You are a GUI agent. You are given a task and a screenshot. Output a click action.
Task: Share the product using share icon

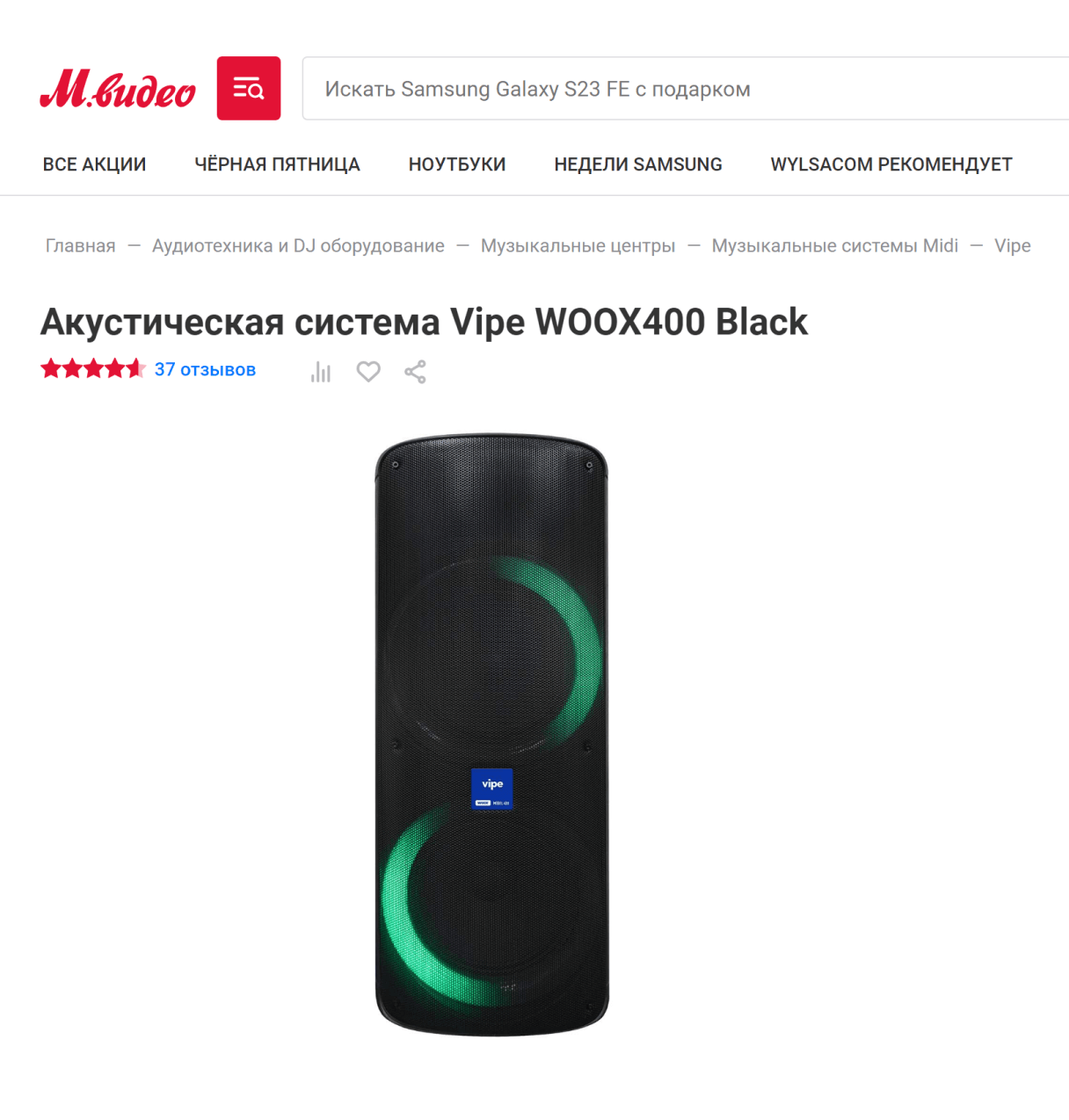pyautogui.click(x=415, y=372)
